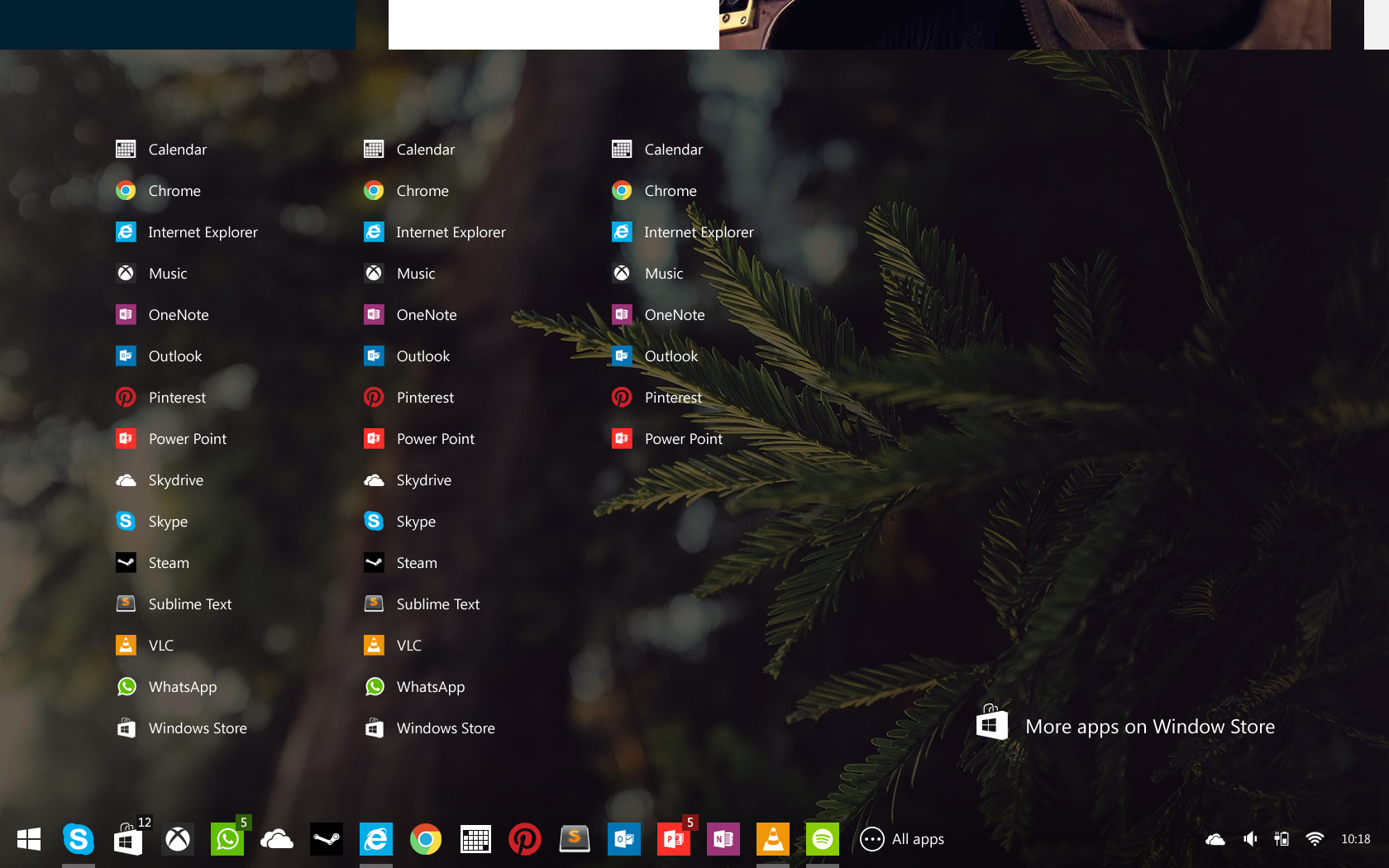Open Sublime Text in second column
Screen dimensions: 1389x868
[x=422, y=603]
